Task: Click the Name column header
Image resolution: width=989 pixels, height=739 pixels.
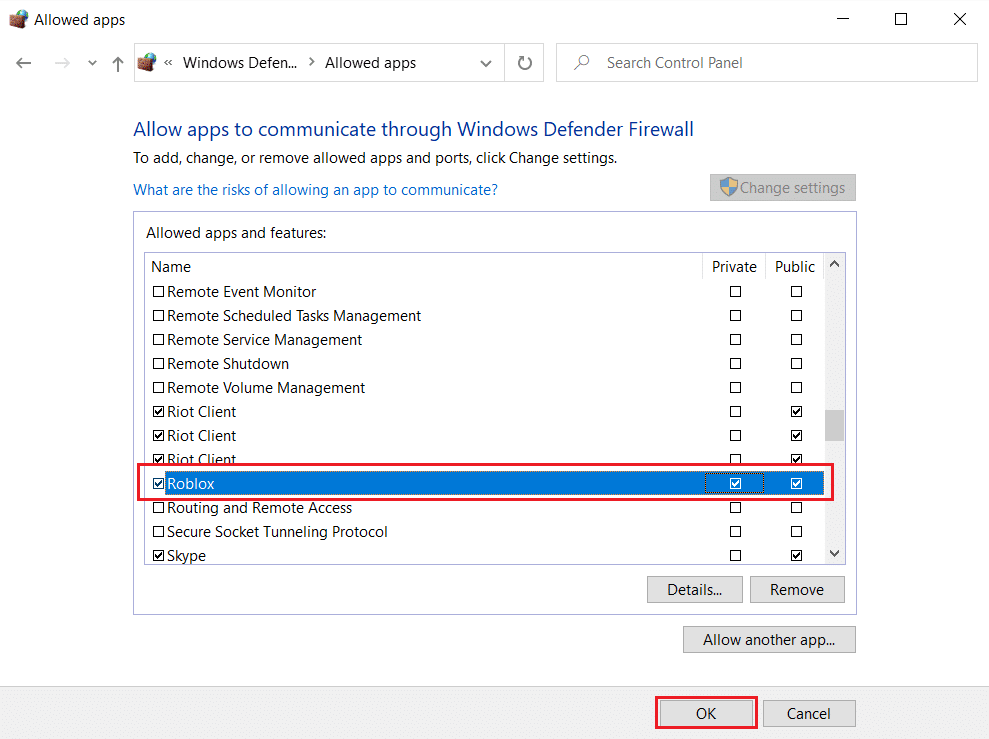Action: (x=171, y=266)
